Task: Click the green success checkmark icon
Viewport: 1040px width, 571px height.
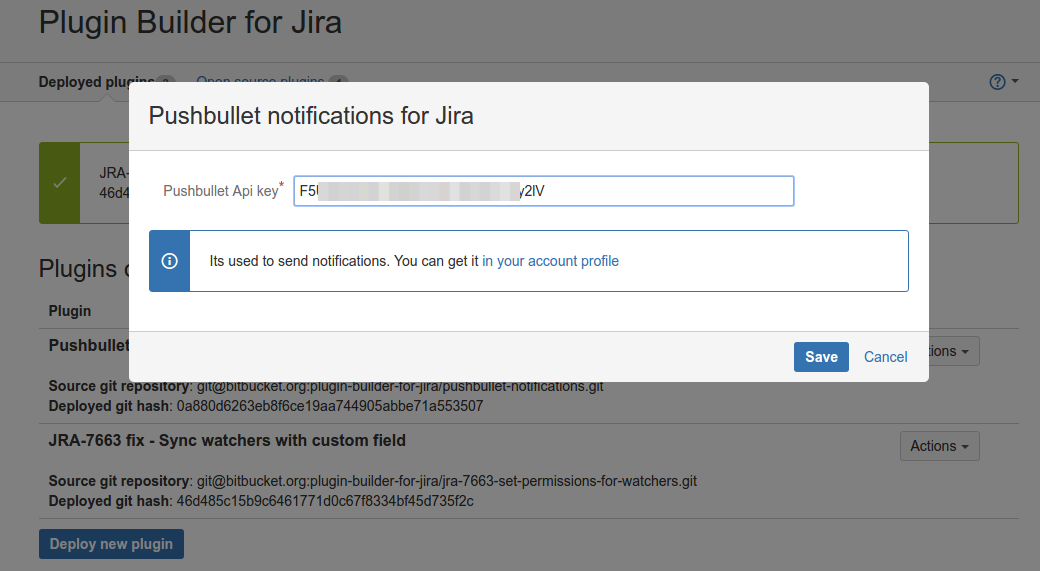Action: point(60,182)
